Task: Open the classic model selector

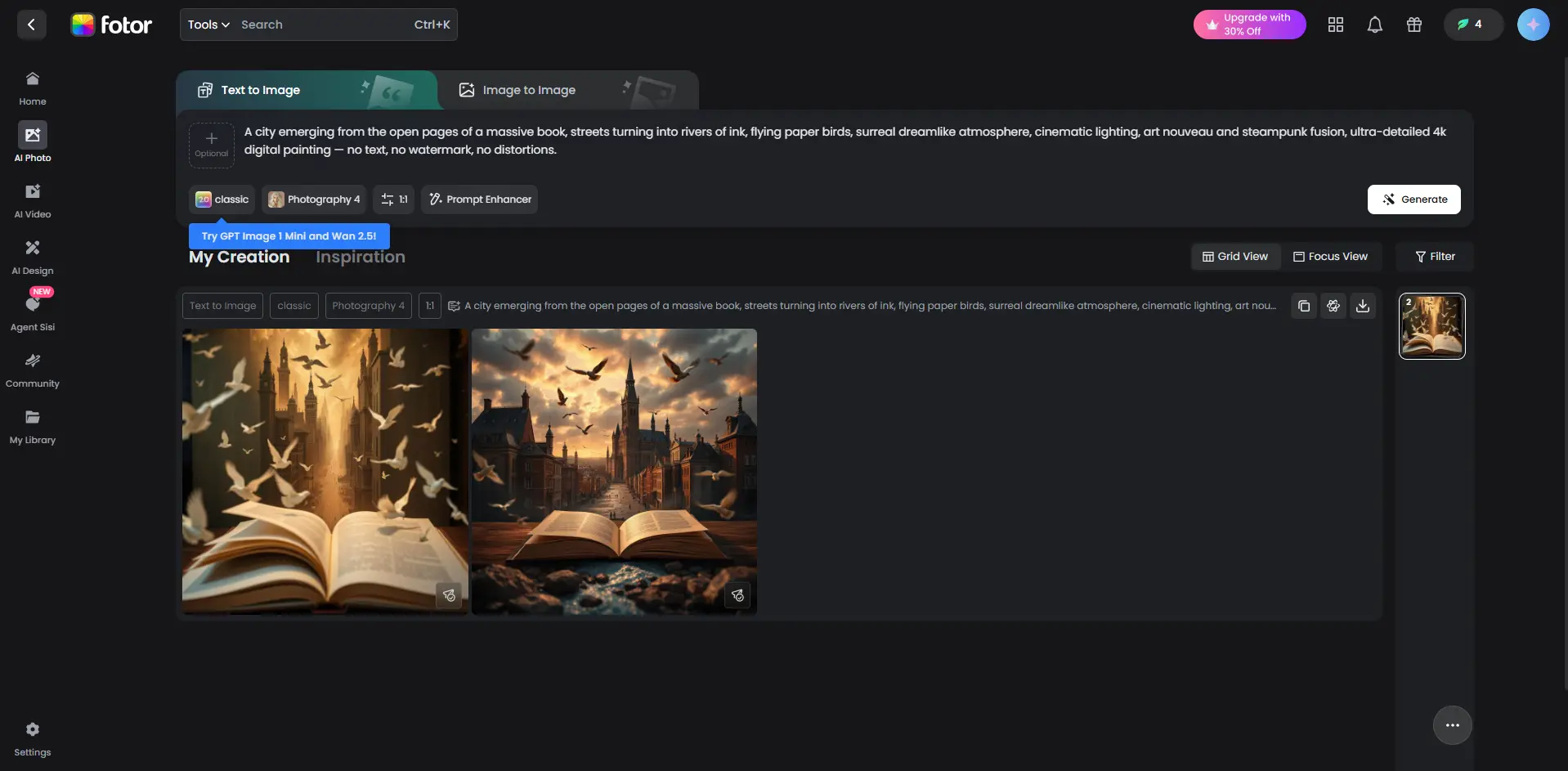Action: click(222, 199)
